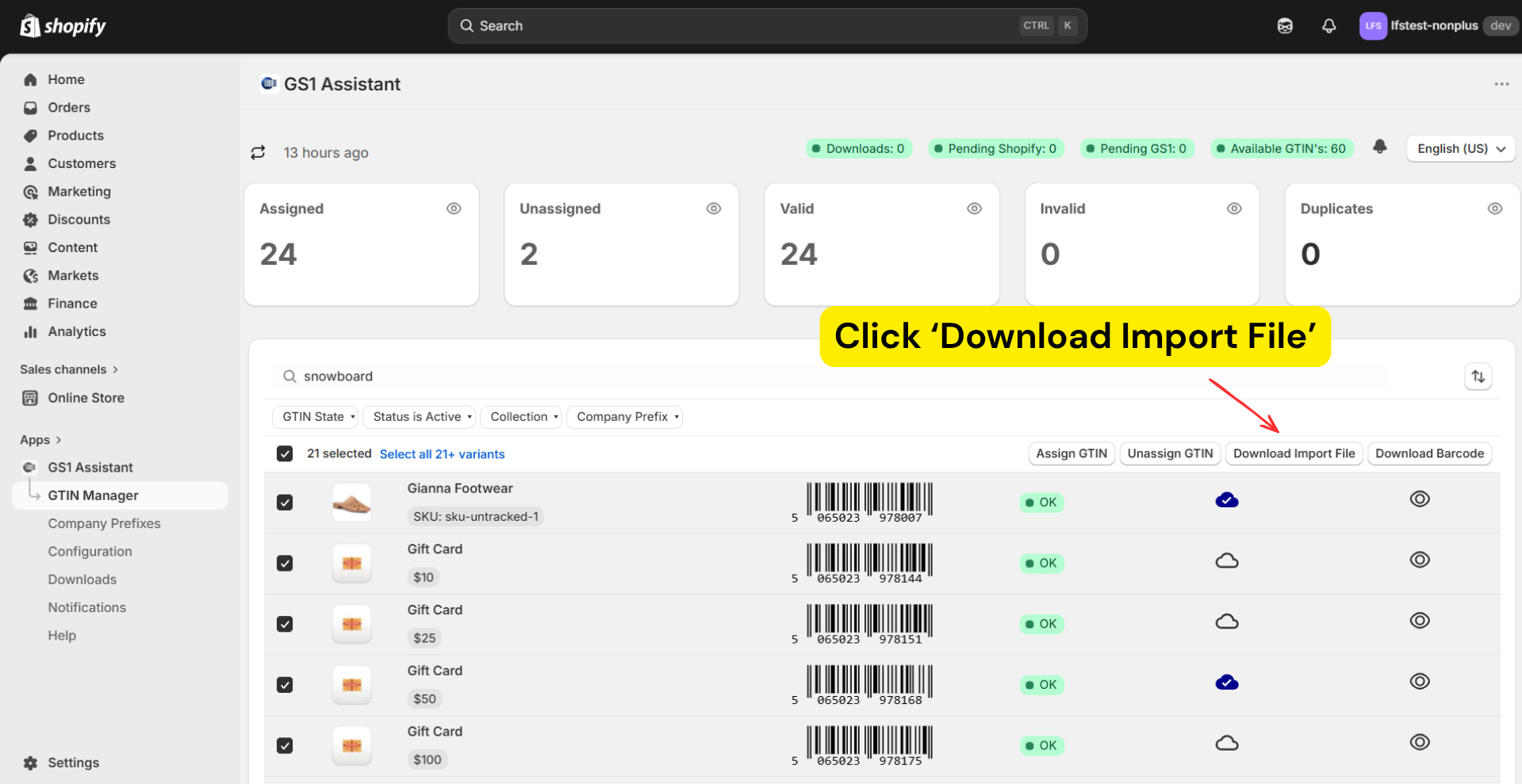Open the Status is Active filter dropdown
1522x784 pixels.
tap(420, 417)
